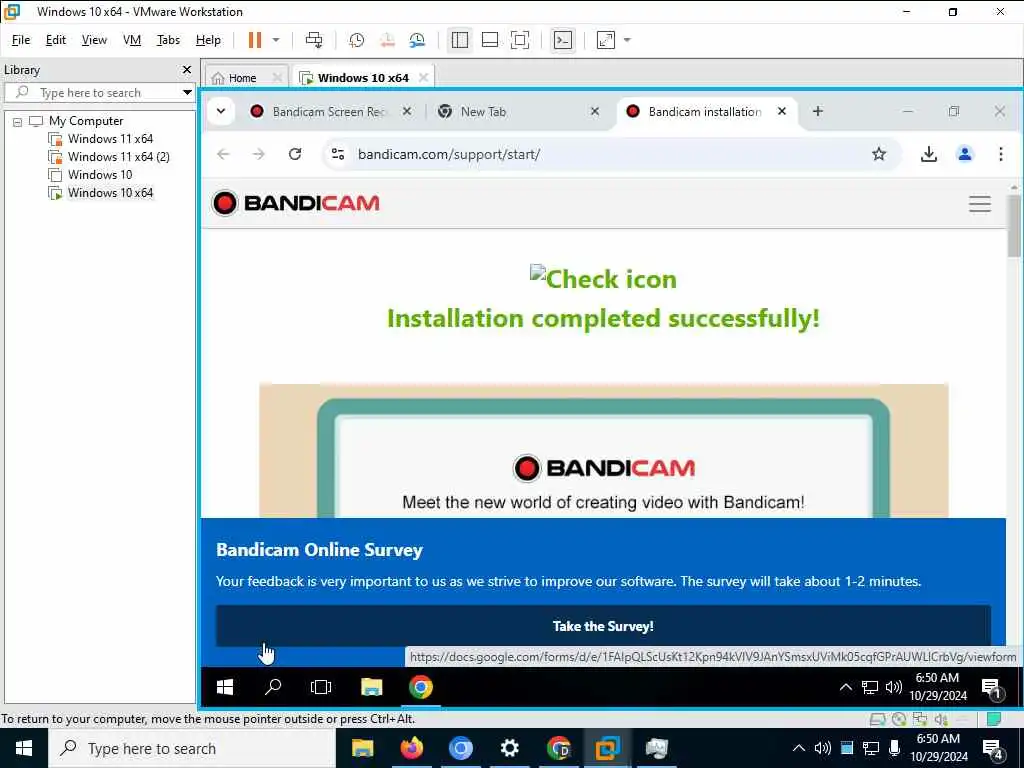1024x768 pixels.
Task: Open the Library search filter dropdown arrow
Action: pos(187,92)
